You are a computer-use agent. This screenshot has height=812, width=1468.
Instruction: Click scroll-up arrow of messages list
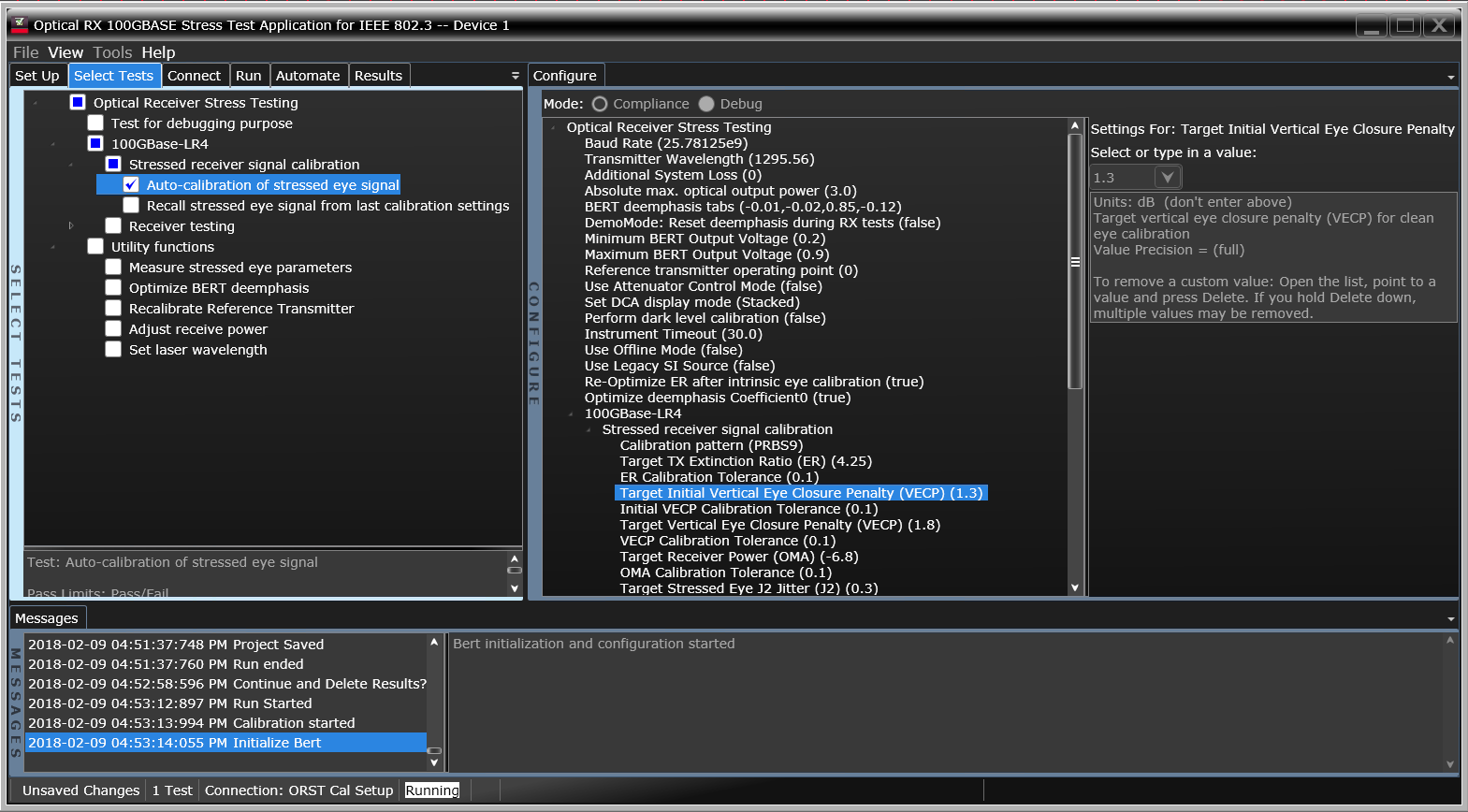pyautogui.click(x=434, y=643)
